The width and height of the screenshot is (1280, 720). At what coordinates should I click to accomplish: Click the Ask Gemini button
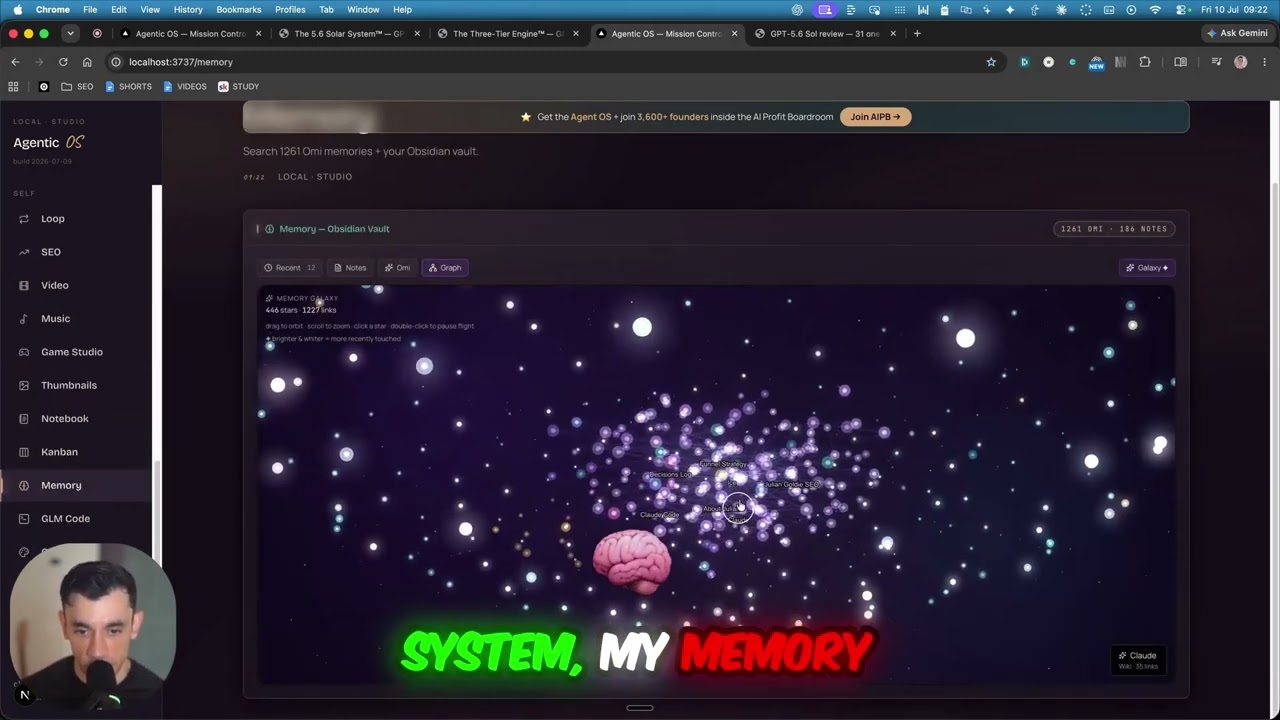pyautogui.click(x=1238, y=33)
